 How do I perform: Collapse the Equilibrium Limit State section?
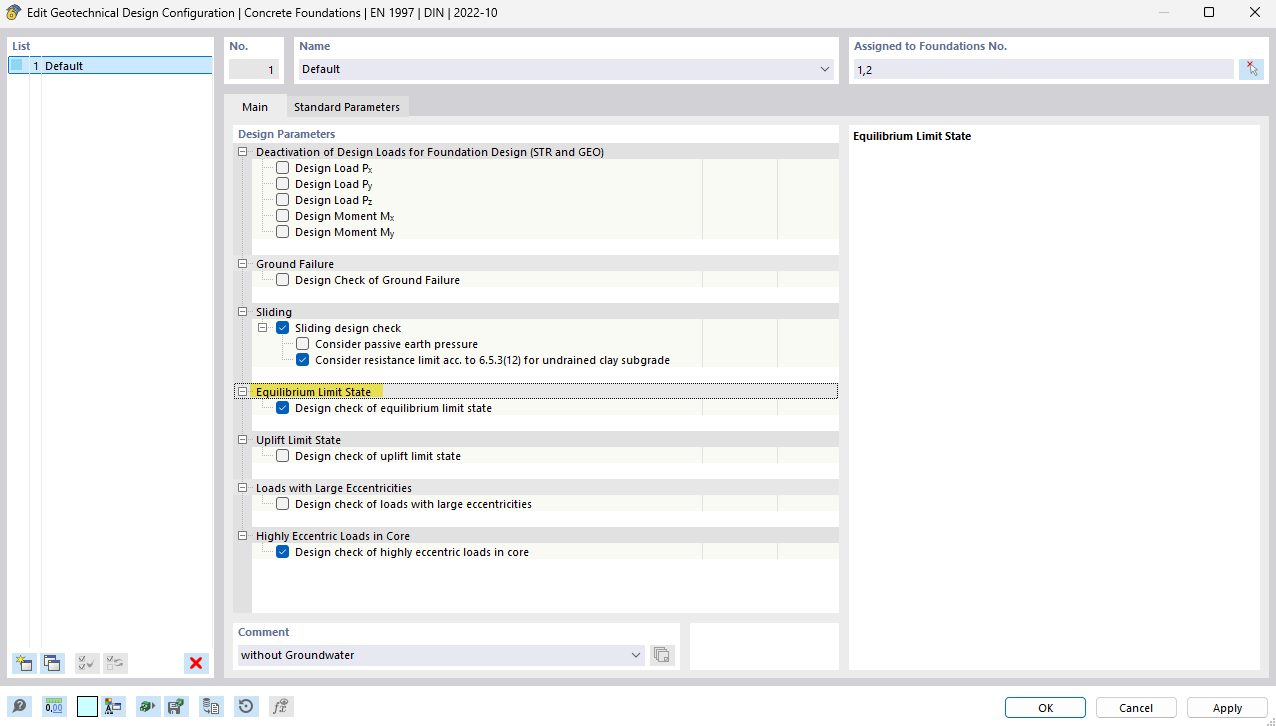[242, 392]
